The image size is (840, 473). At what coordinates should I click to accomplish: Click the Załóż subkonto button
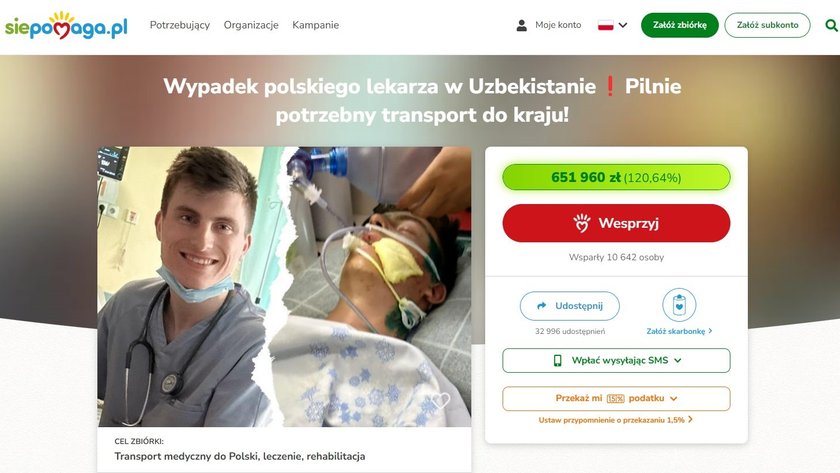click(767, 25)
